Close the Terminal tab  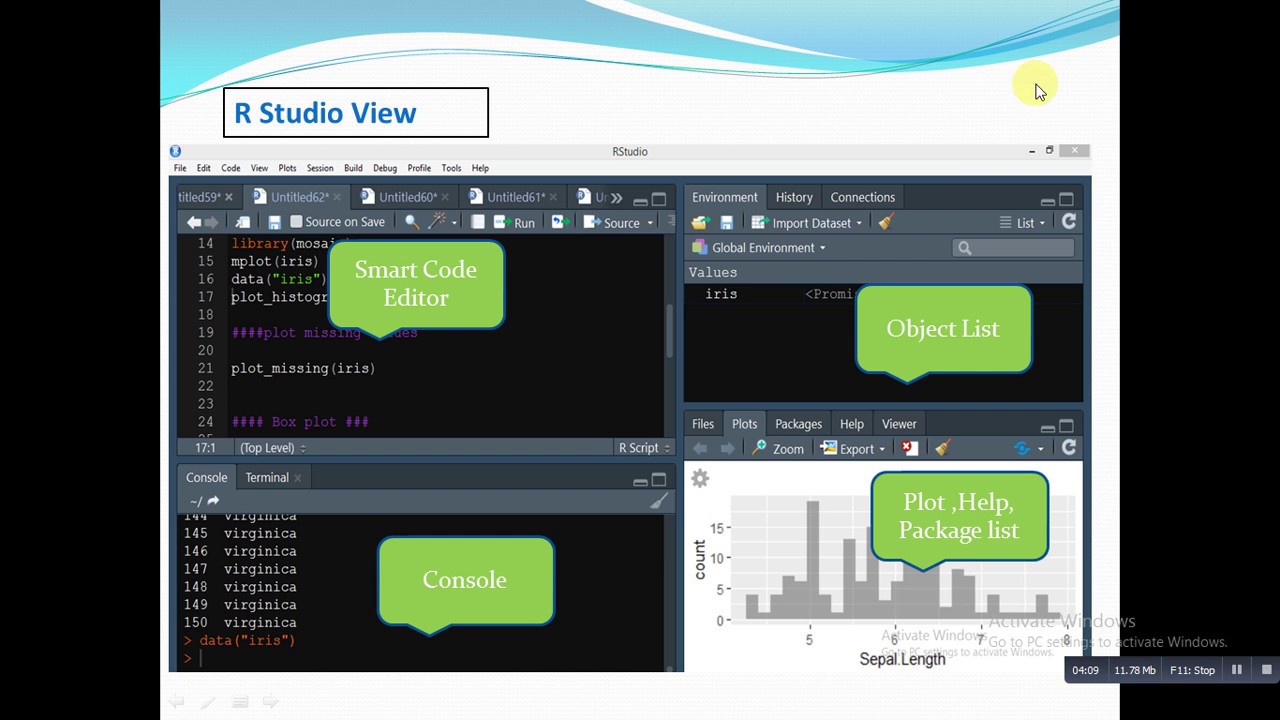297,478
